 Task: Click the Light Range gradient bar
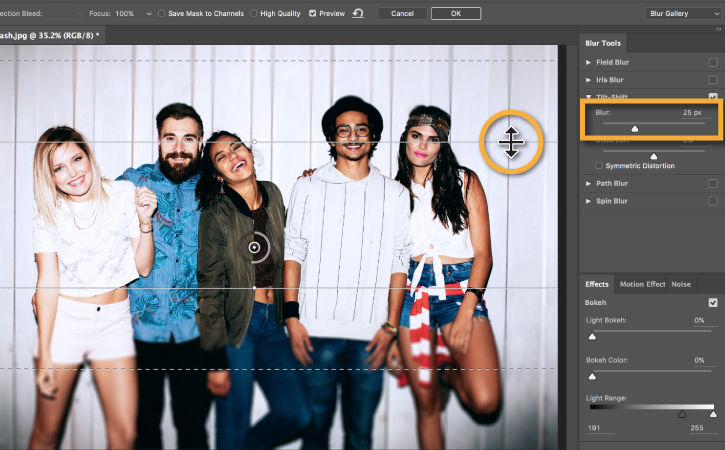click(x=652, y=407)
